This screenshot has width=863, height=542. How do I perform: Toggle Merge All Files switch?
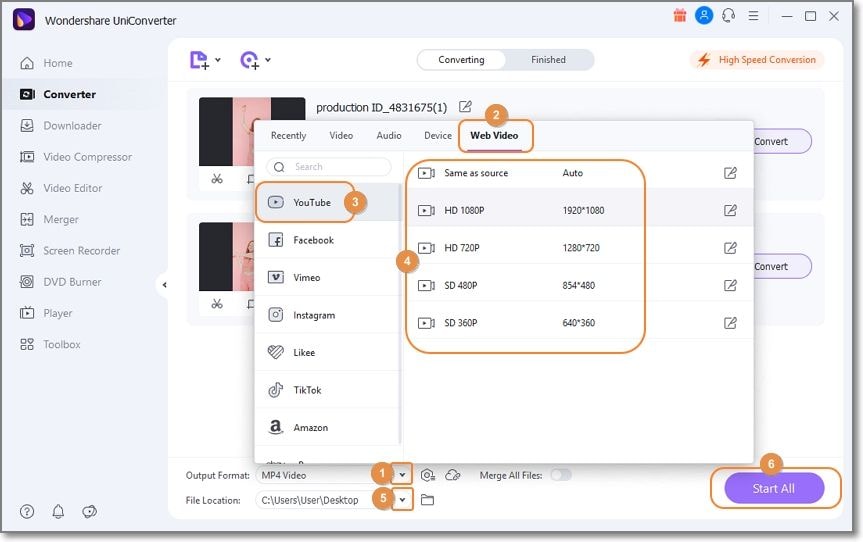(x=561, y=475)
